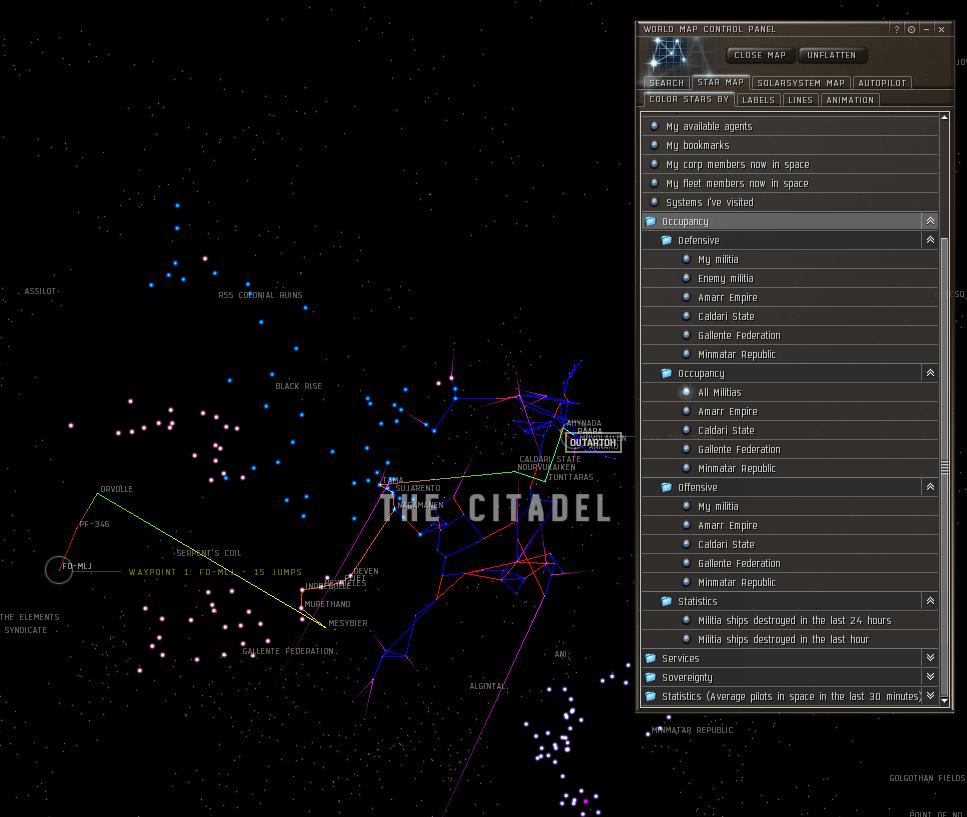Switch to the Solarsystem Map tab

[x=800, y=83]
